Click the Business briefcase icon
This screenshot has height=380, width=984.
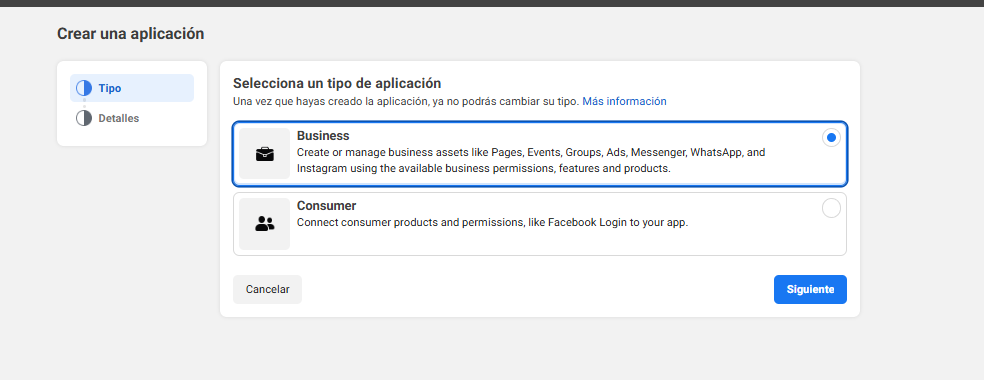click(x=265, y=154)
